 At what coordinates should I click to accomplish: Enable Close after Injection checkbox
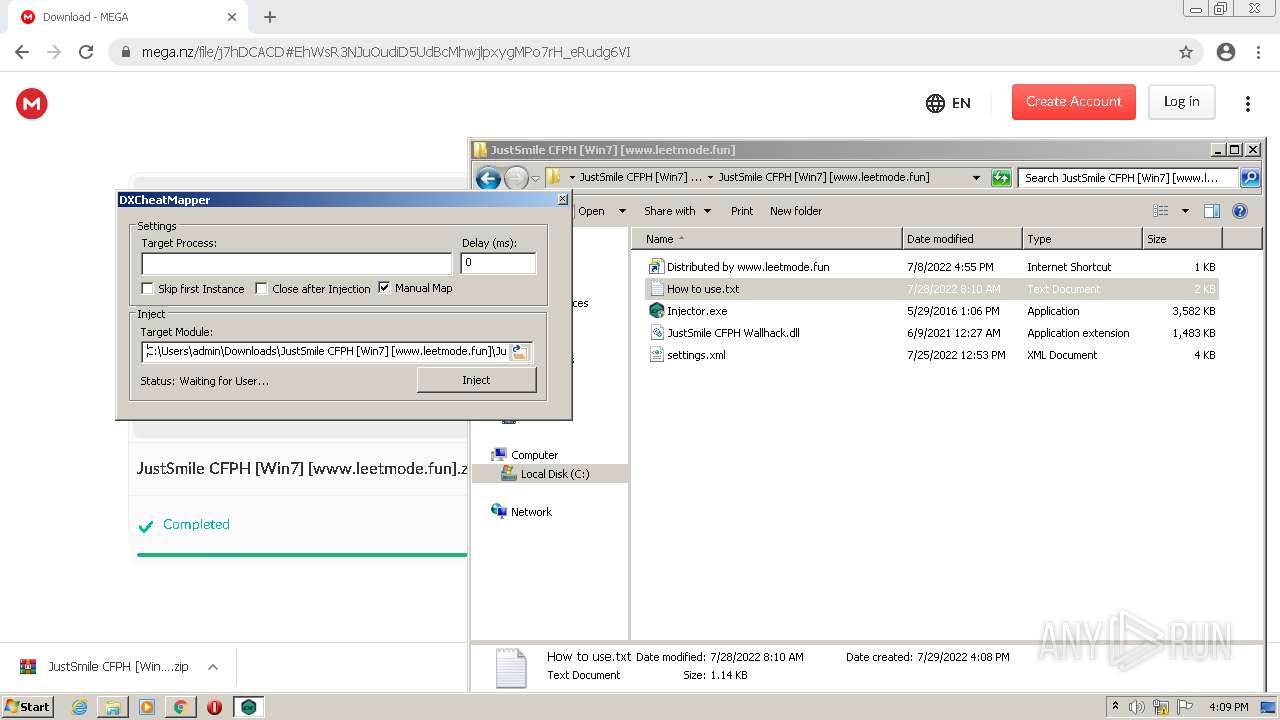point(262,289)
